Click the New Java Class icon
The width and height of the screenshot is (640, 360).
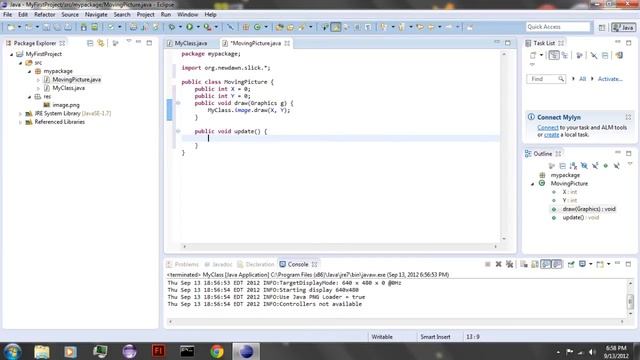pyautogui.click(x=257, y=27)
